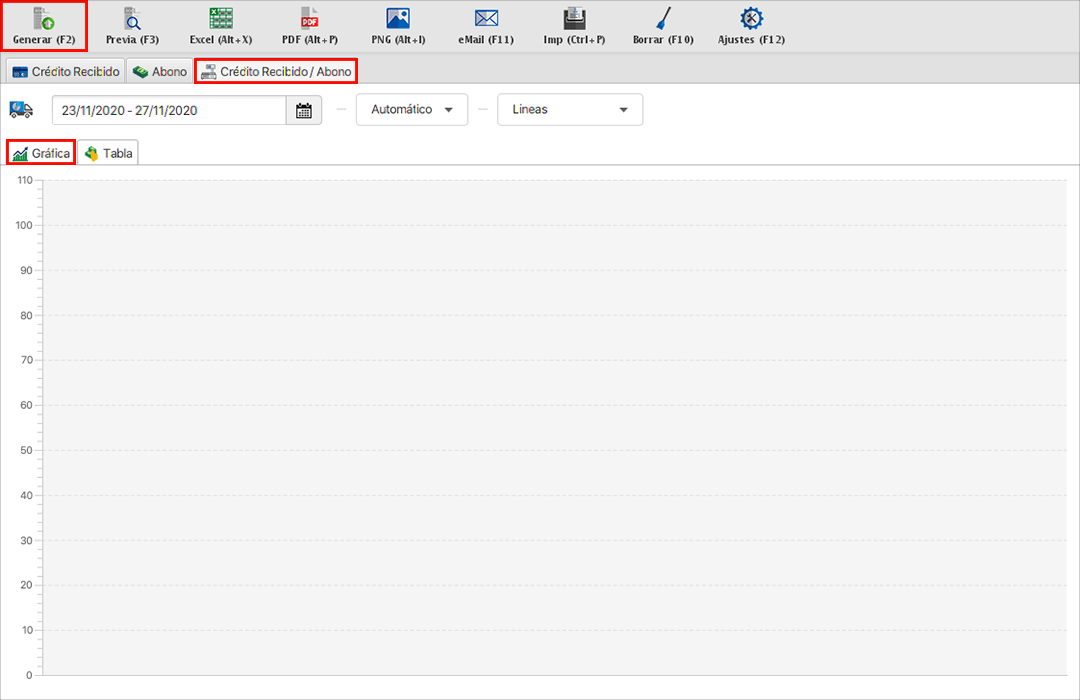Click the Generar (F2) toolbar icon

(44, 19)
